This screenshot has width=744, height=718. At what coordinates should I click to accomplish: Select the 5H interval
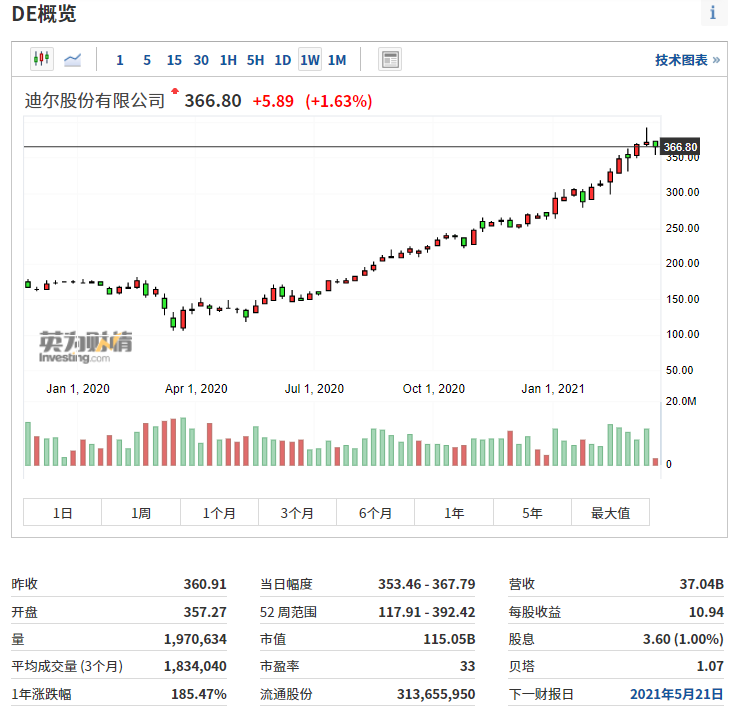point(255,60)
